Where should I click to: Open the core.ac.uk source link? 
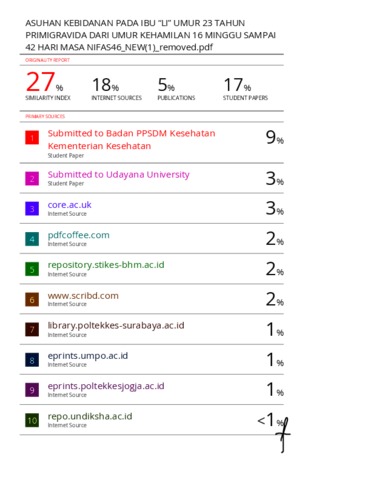tap(69, 205)
